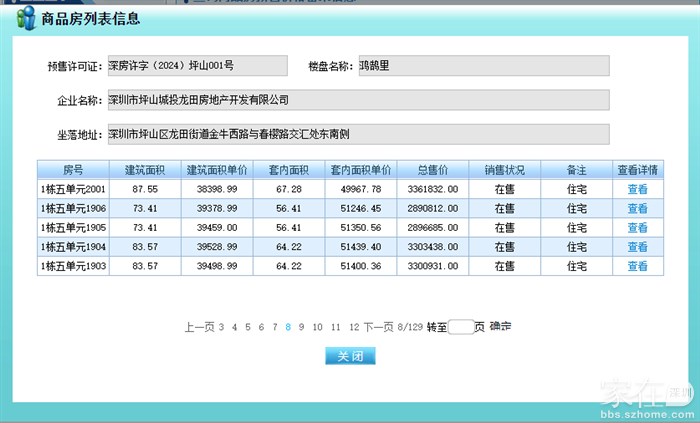This screenshot has width=700, height=423.
Task: Go to next page via 下一页
Action: click(x=378, y=327)
